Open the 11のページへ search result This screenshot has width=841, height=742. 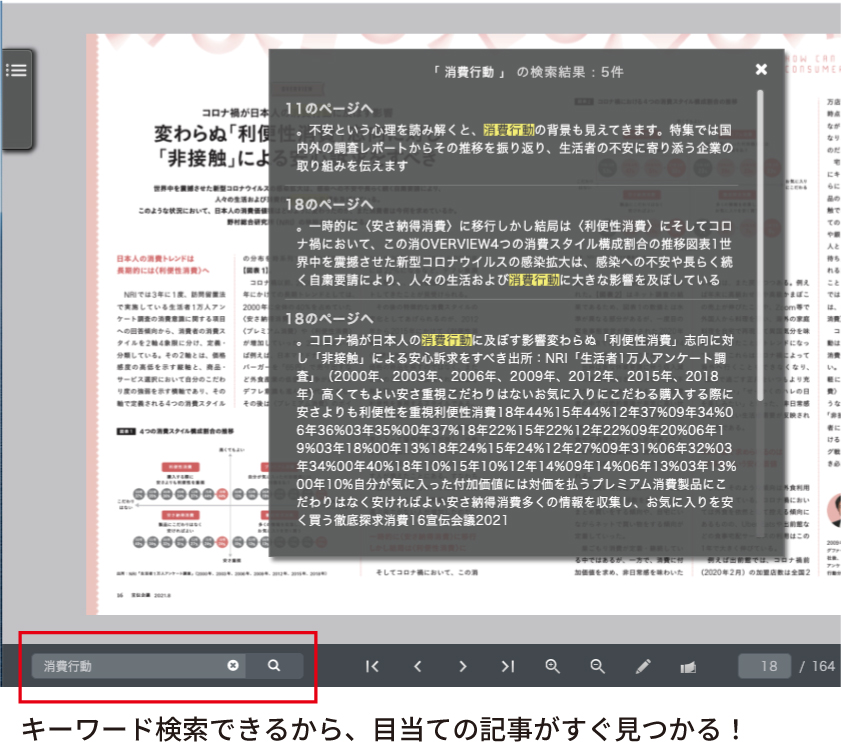(329, 108)
